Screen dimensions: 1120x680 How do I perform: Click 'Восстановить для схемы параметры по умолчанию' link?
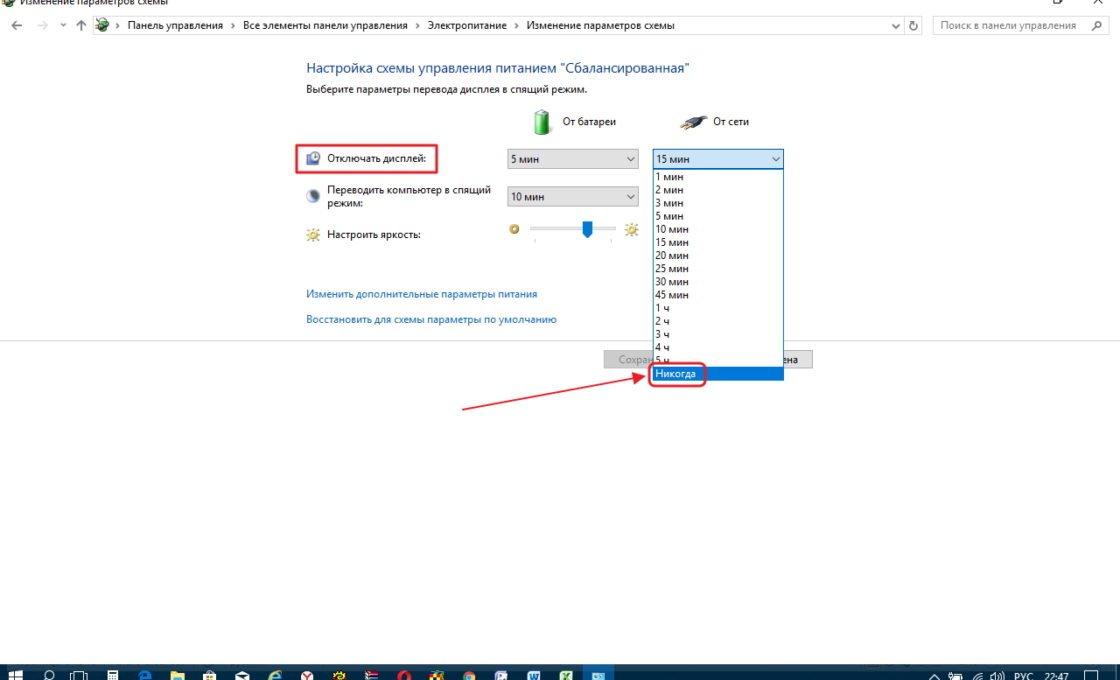click(x=431, y=319)
